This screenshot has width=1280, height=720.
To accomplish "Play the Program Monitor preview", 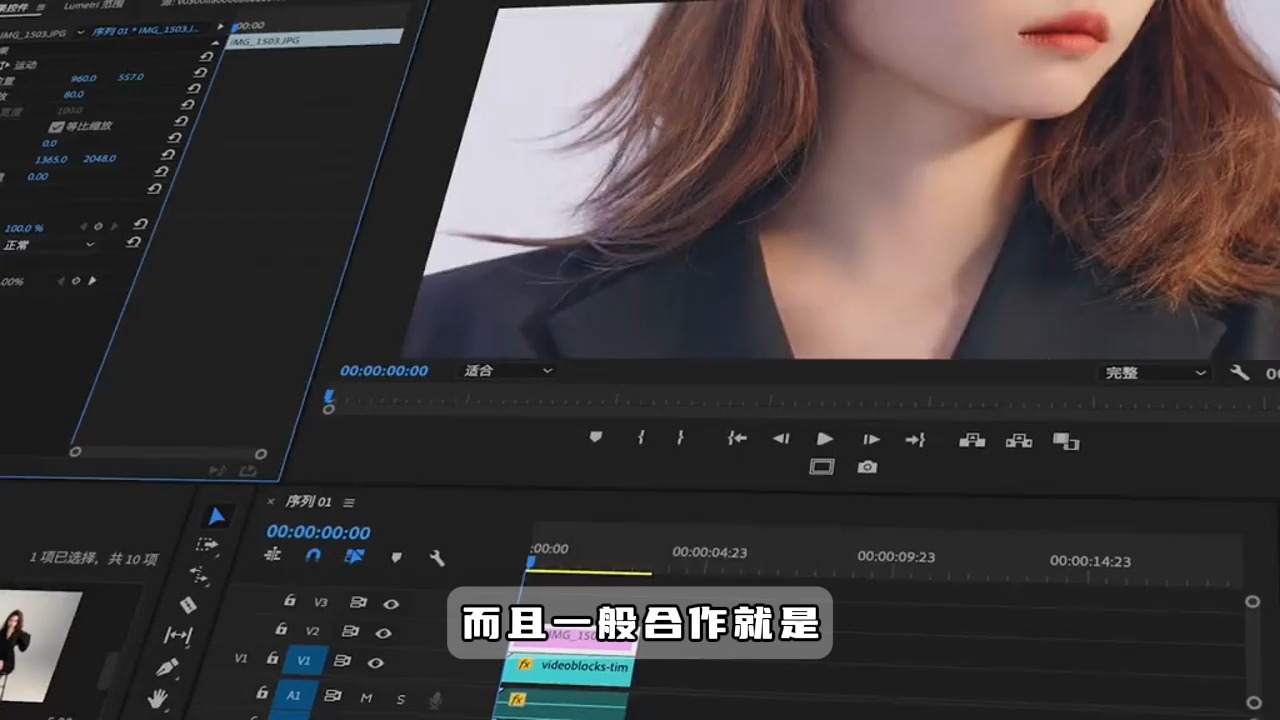I will tap(825, 438).
